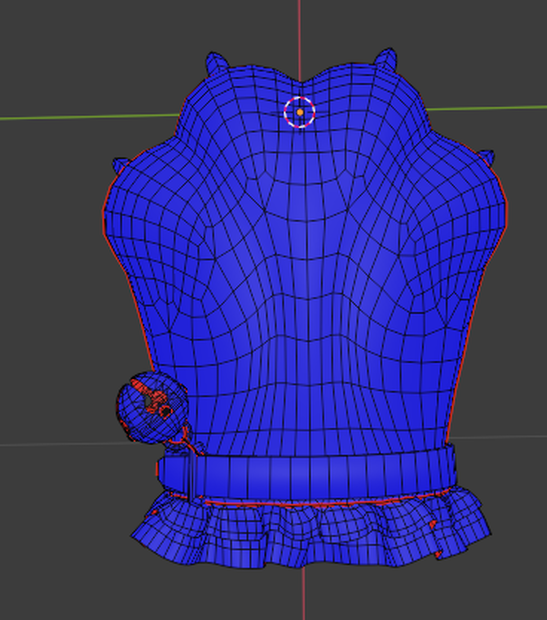Select the center of the belt band
The height and width of the screenshot is (620, 547).
coord(308,476)
